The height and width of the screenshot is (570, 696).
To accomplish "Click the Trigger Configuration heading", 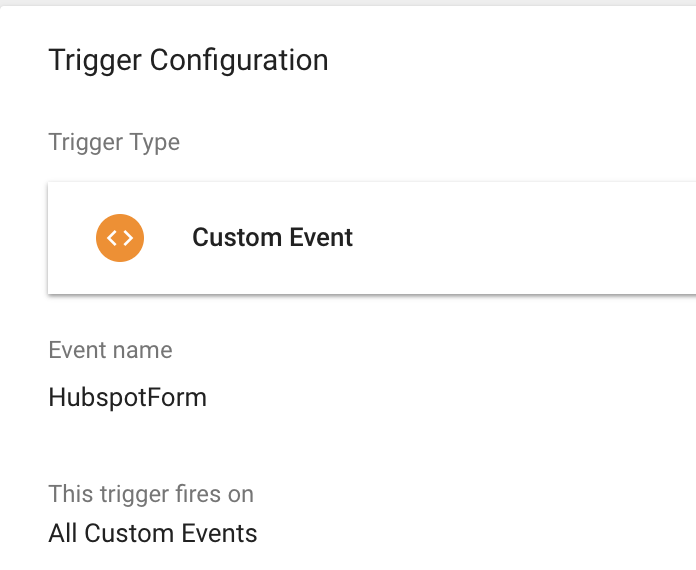I will tap(188, 60).
